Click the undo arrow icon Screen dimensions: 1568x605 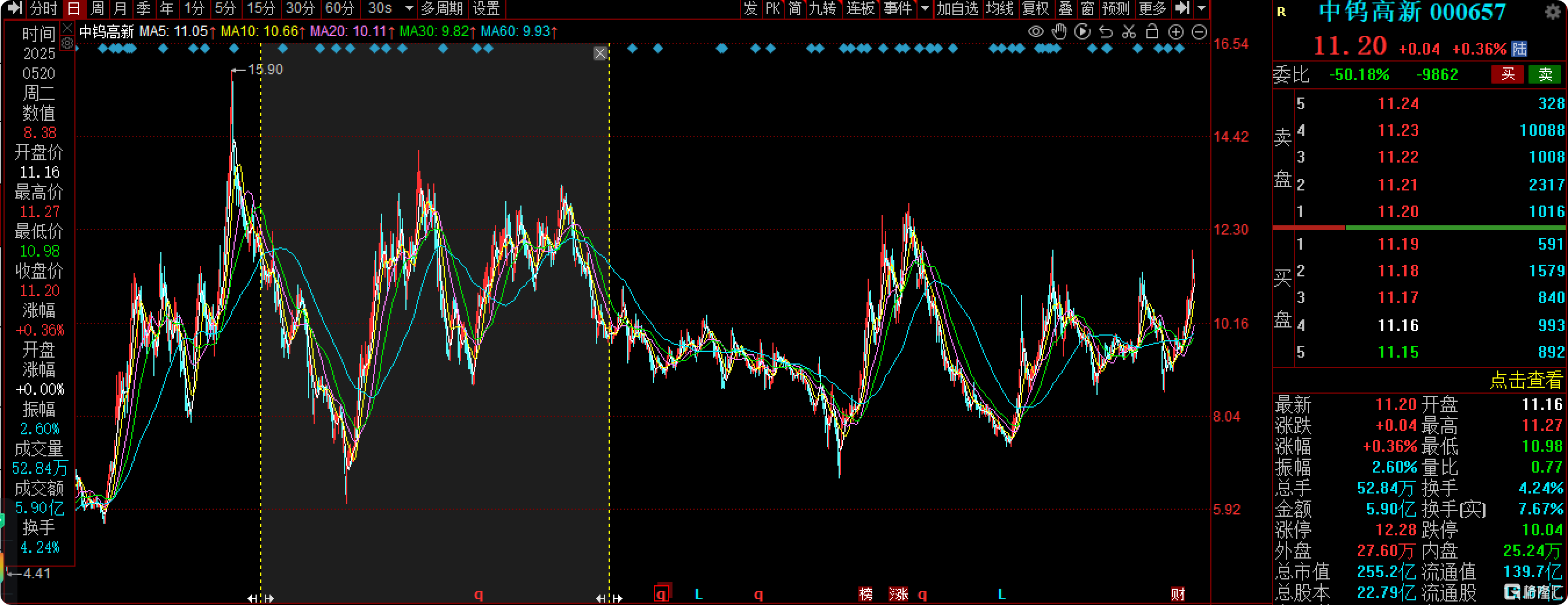pyautogui.click(x=1105, y=32)
